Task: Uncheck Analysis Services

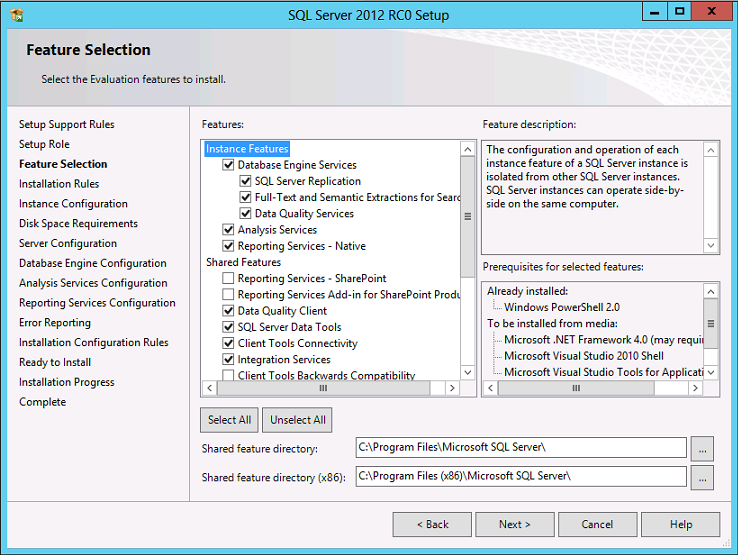Action: (228, 230)
